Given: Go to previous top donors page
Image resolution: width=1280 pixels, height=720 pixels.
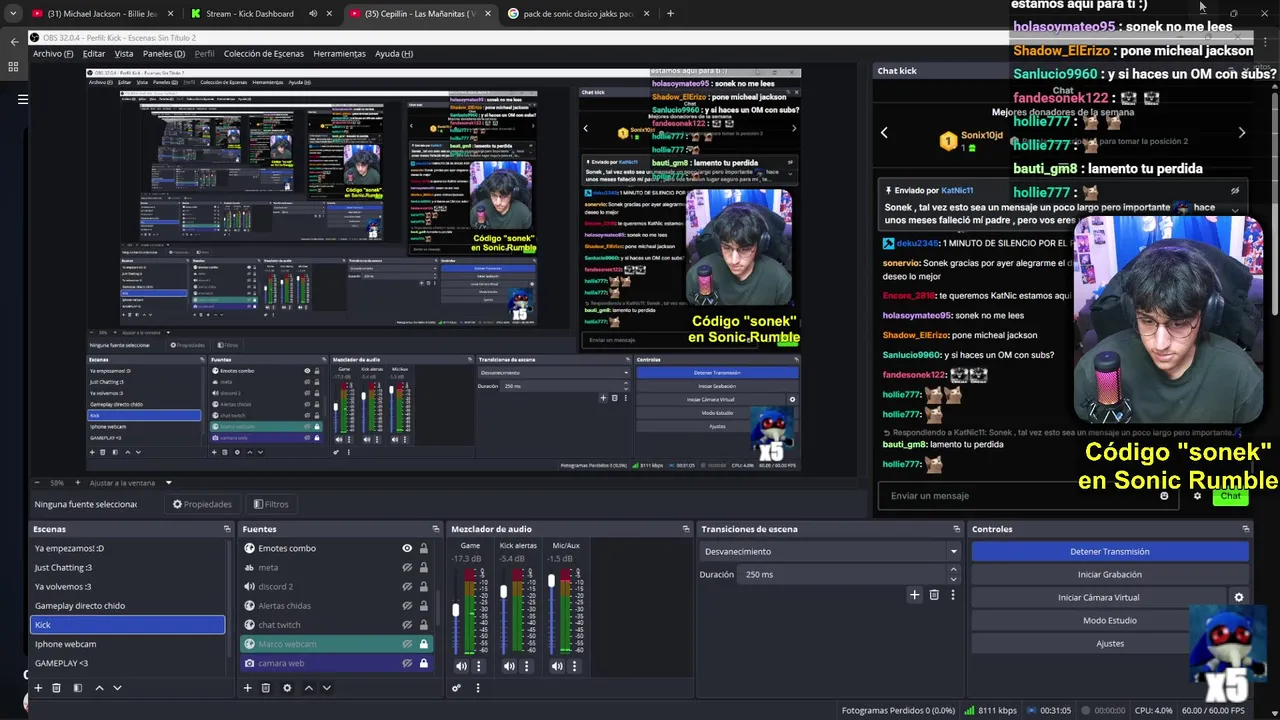Looking at the screenshot, I should (x=884, y=132).
